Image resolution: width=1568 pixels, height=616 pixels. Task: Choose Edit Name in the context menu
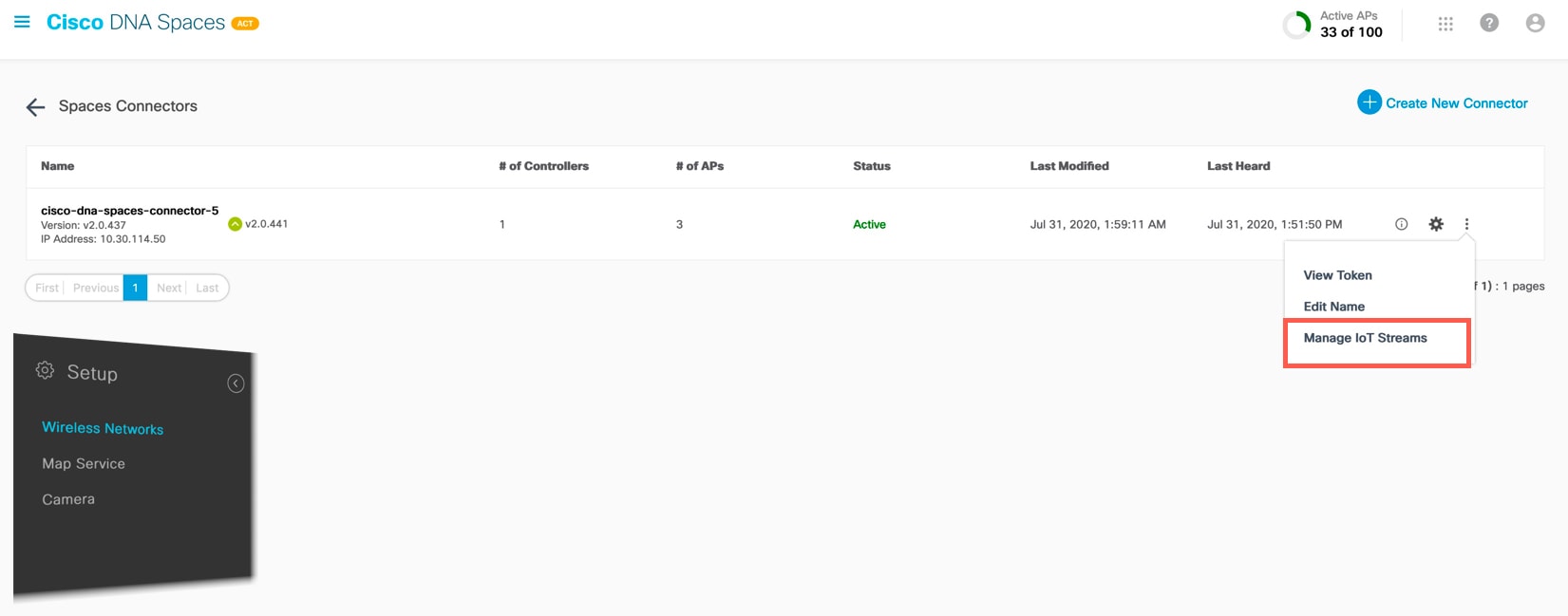(1333, 307)
